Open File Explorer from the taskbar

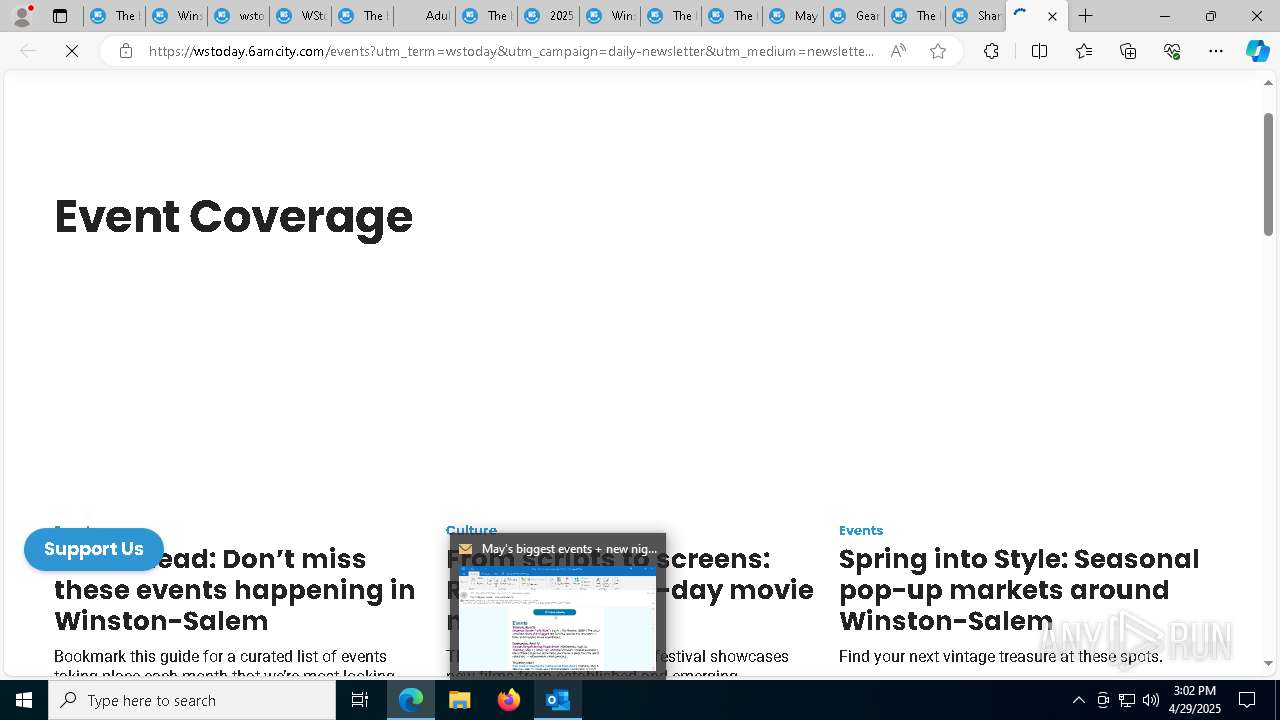tap(460, 700)
